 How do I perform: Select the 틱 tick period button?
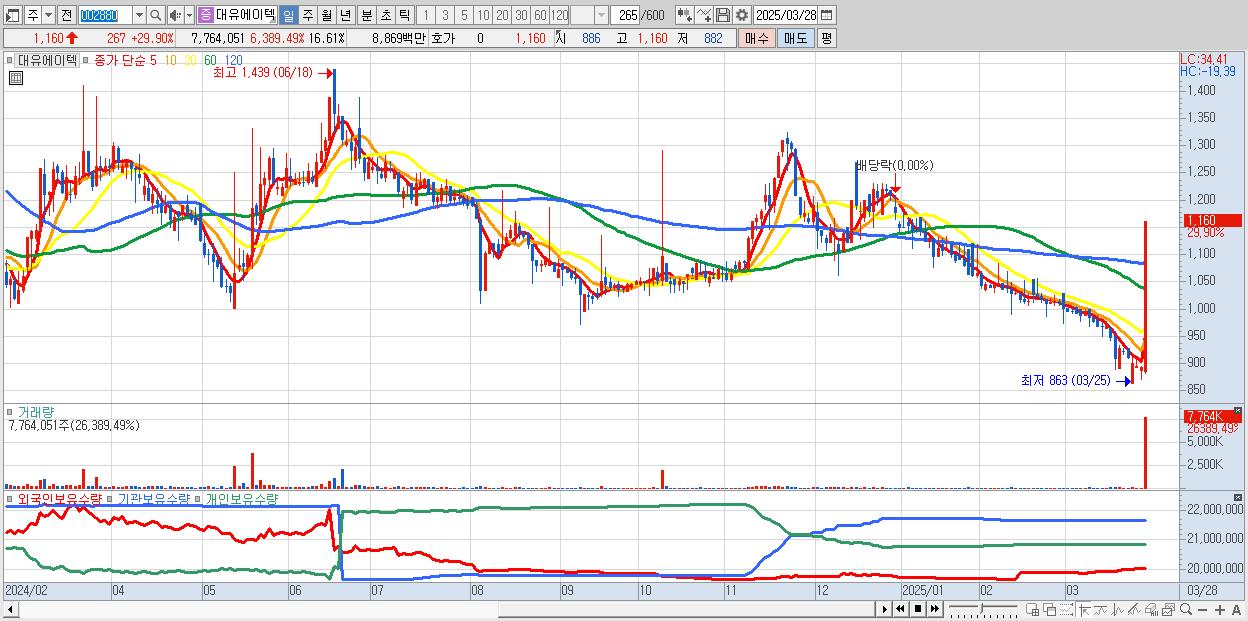[x=404, y=15]
